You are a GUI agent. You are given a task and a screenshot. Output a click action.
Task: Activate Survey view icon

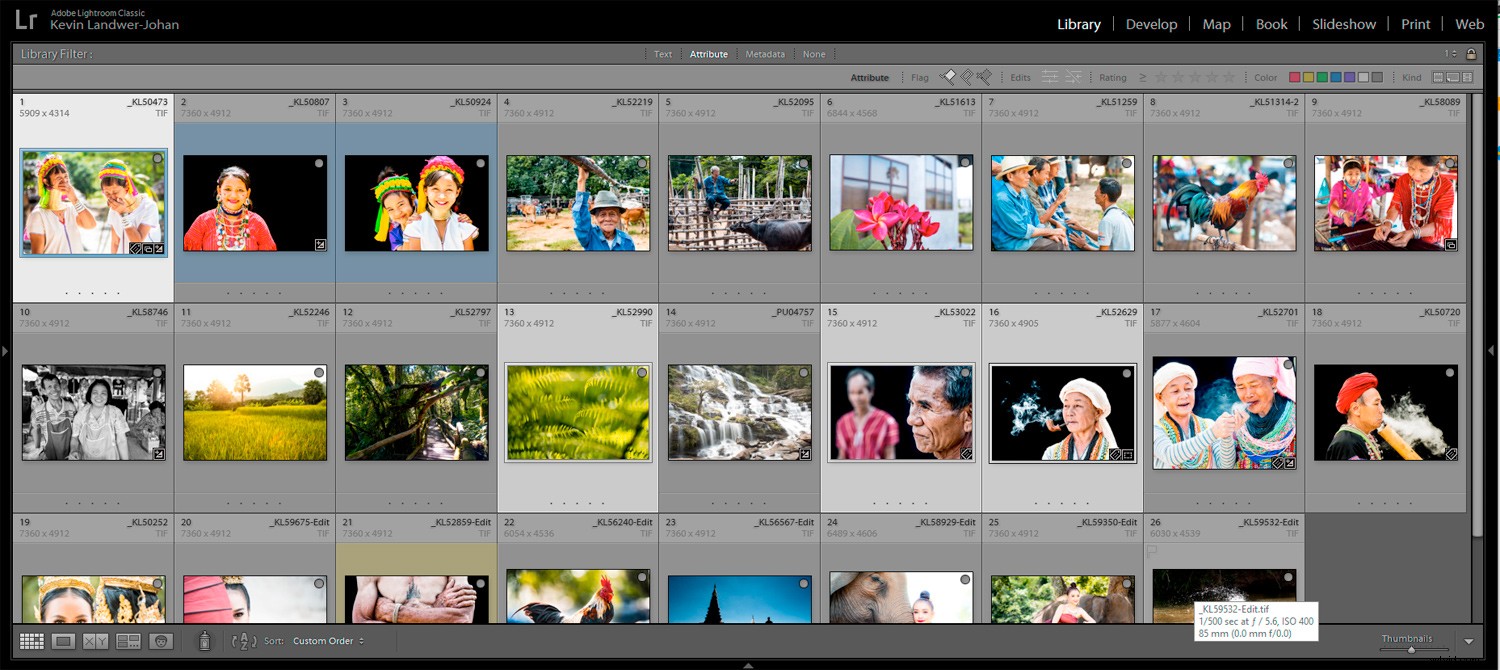129,640
